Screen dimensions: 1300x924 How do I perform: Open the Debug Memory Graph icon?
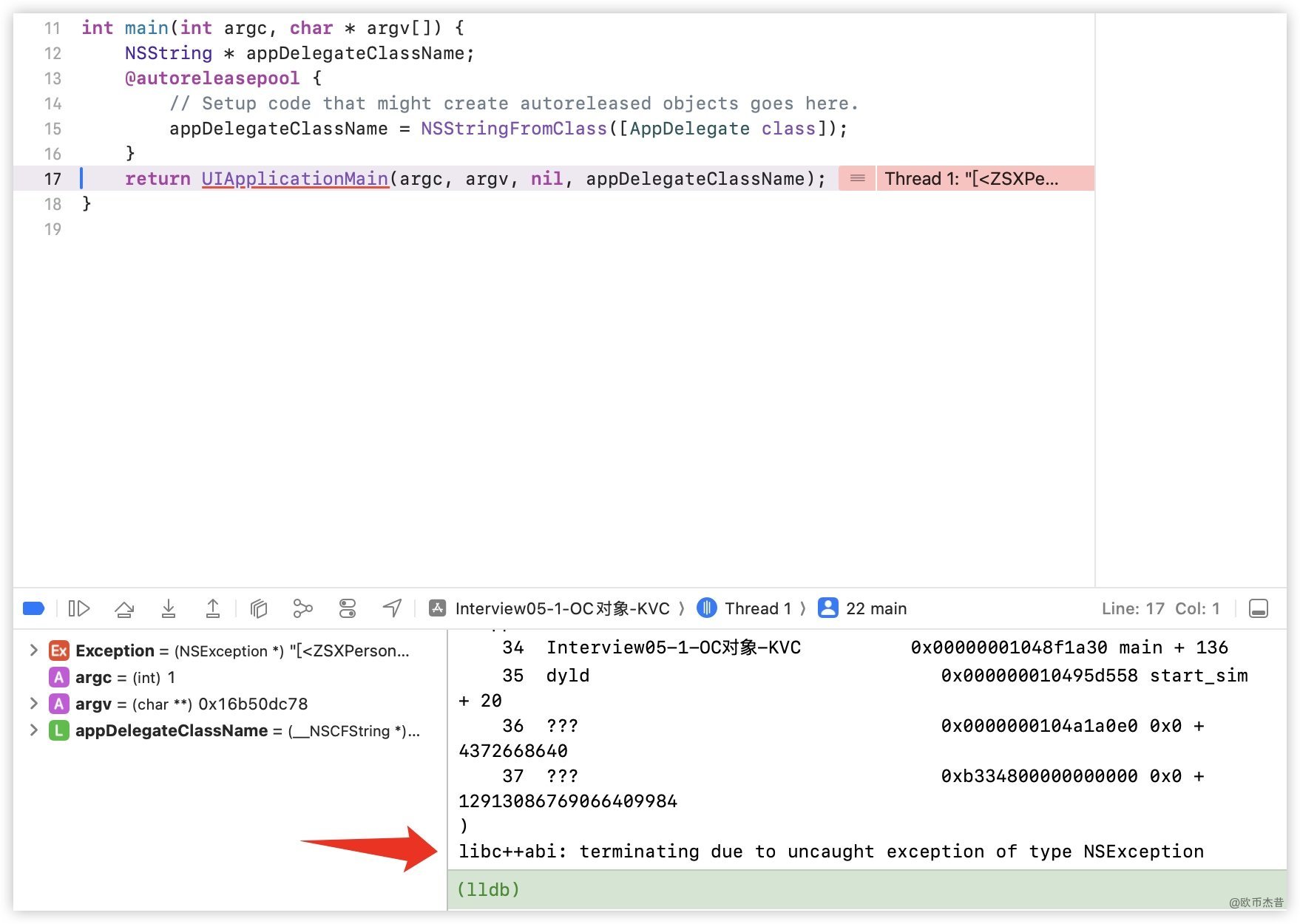pyautogui.click(x=302, y=608)
